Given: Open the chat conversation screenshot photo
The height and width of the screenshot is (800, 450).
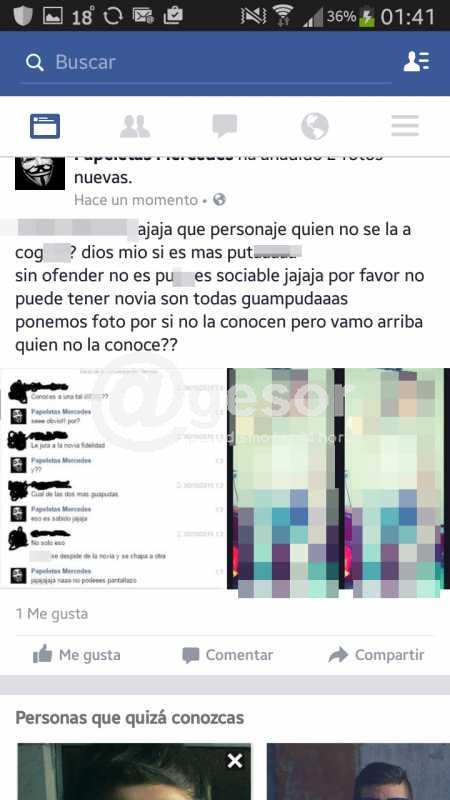Looking at the screenshot, I should (113, 478).
